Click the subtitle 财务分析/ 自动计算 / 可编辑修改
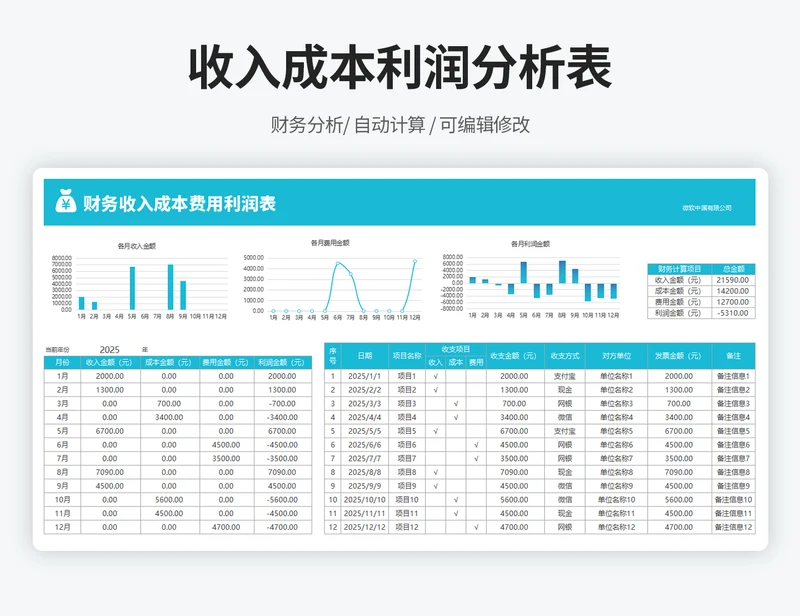 [x=400, y=125]
